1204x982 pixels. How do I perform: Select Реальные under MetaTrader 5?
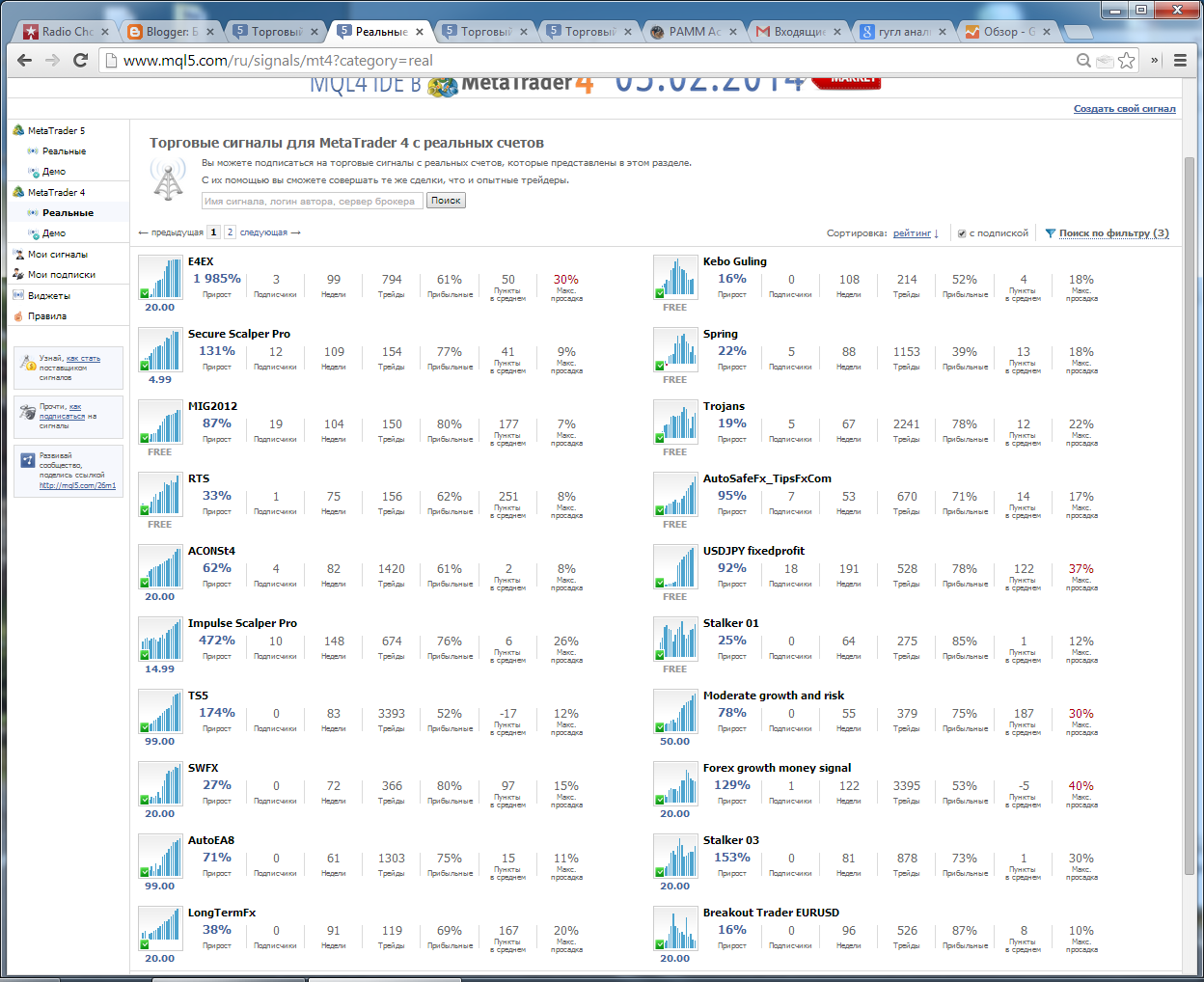point(64,151)
